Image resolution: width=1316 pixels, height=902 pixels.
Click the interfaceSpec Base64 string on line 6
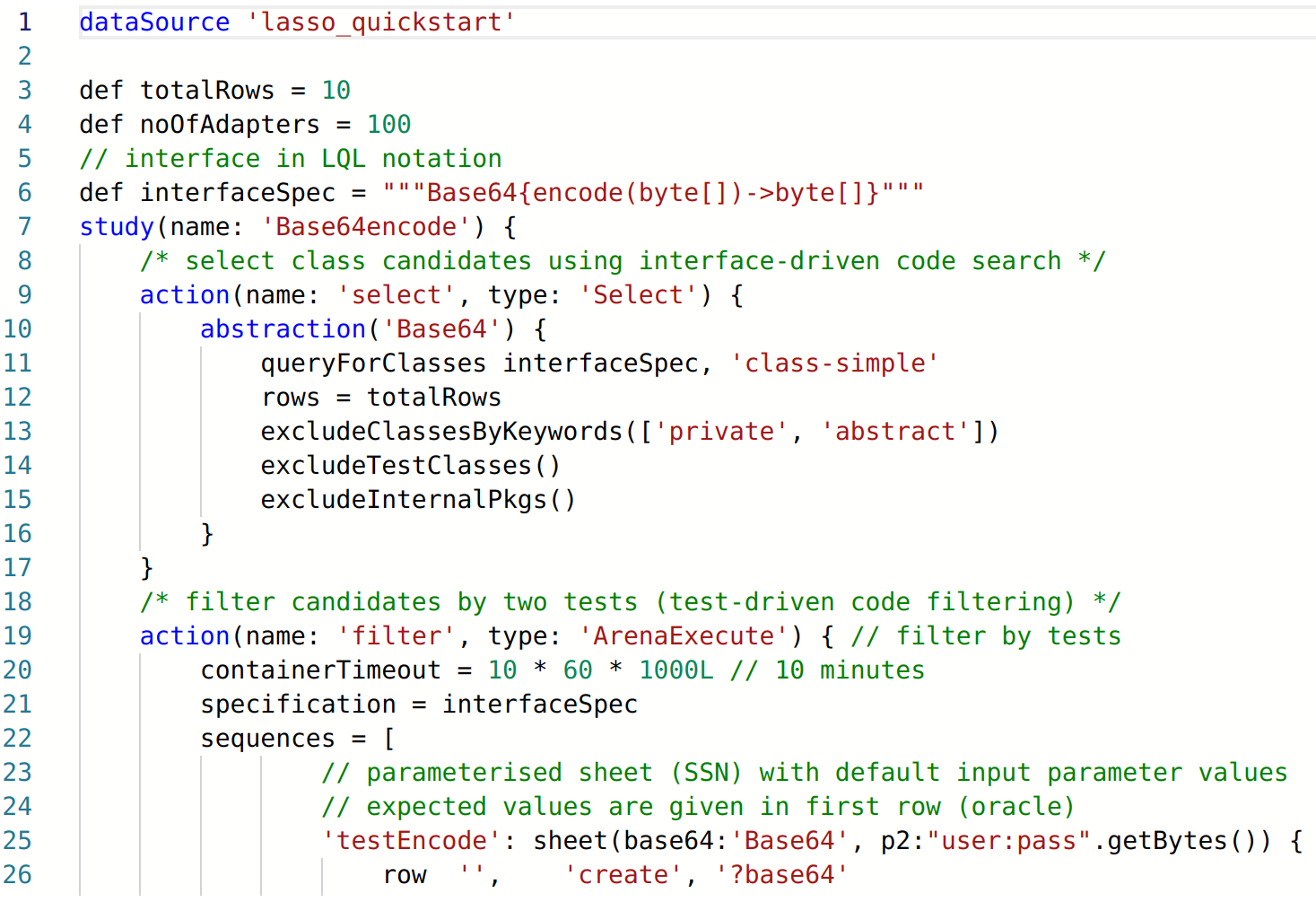[x=653, y=192]
